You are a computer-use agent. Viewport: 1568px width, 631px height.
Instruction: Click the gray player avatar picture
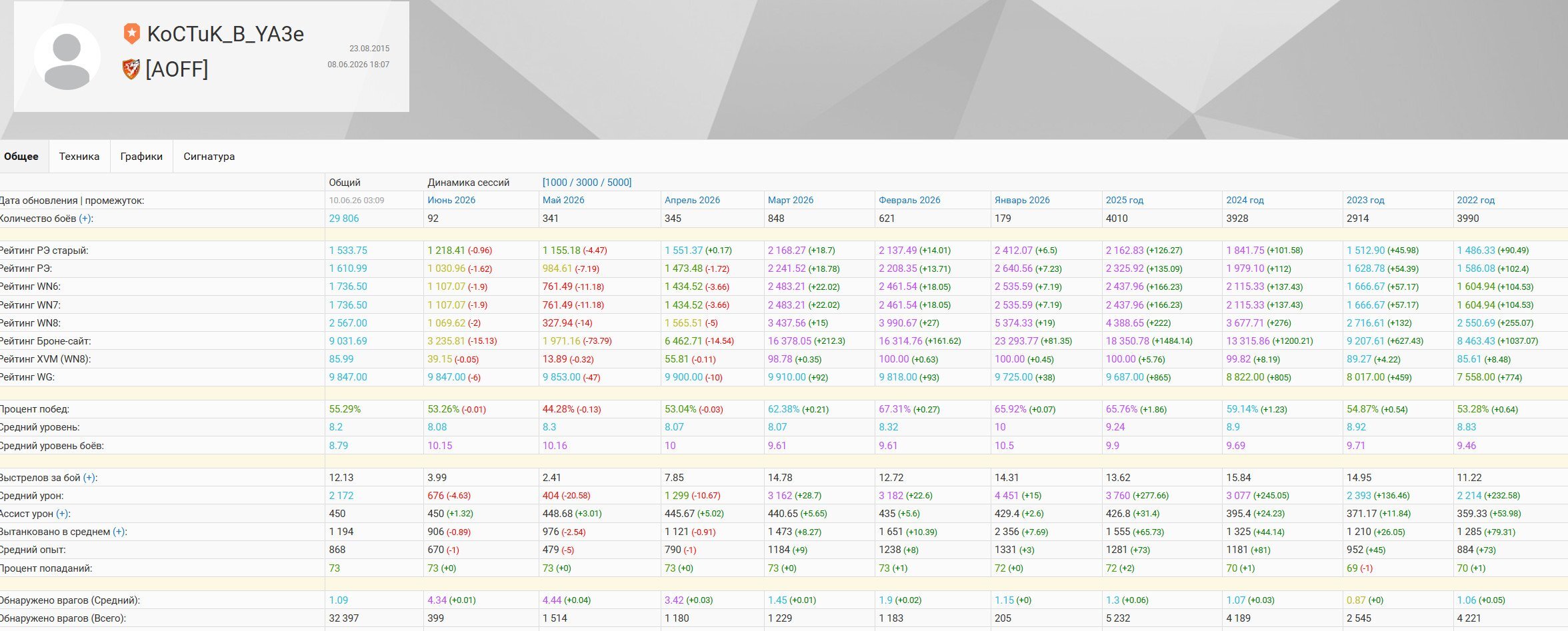[67, 57]
